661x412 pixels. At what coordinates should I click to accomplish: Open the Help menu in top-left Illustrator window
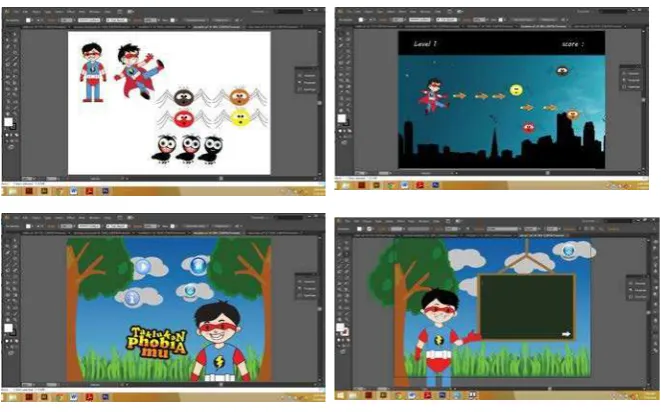[x=108, y=12]
